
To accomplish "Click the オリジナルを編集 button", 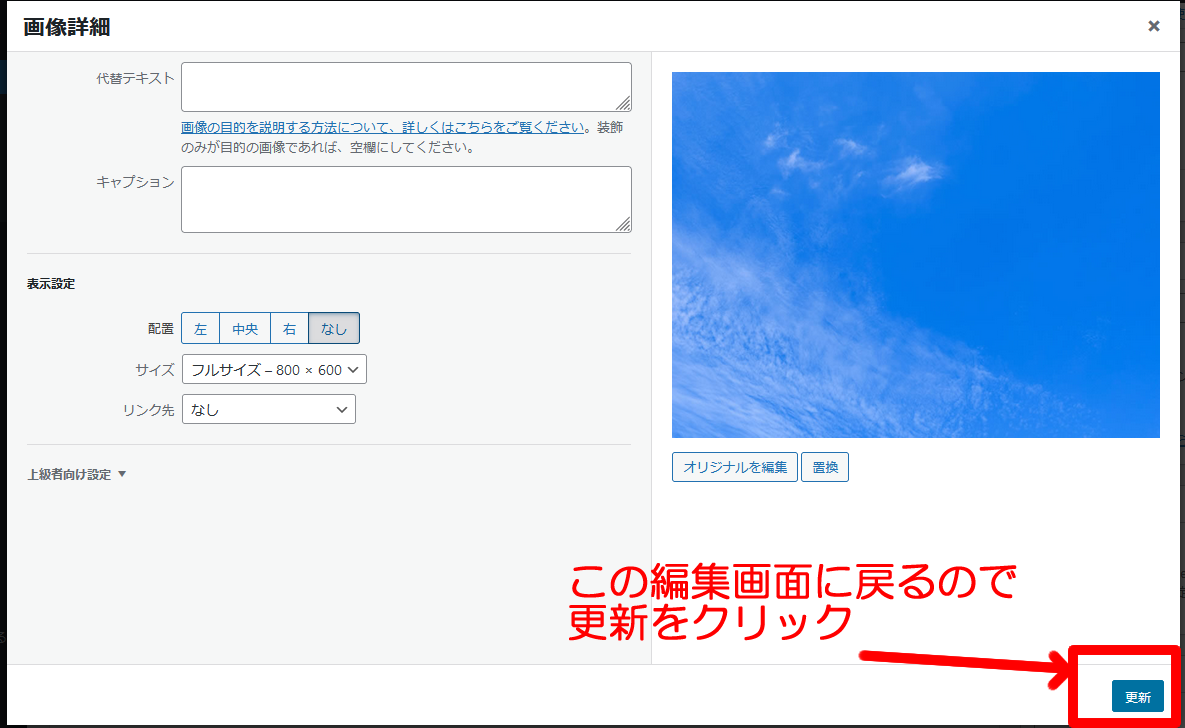I will click(x=735, y=467).
